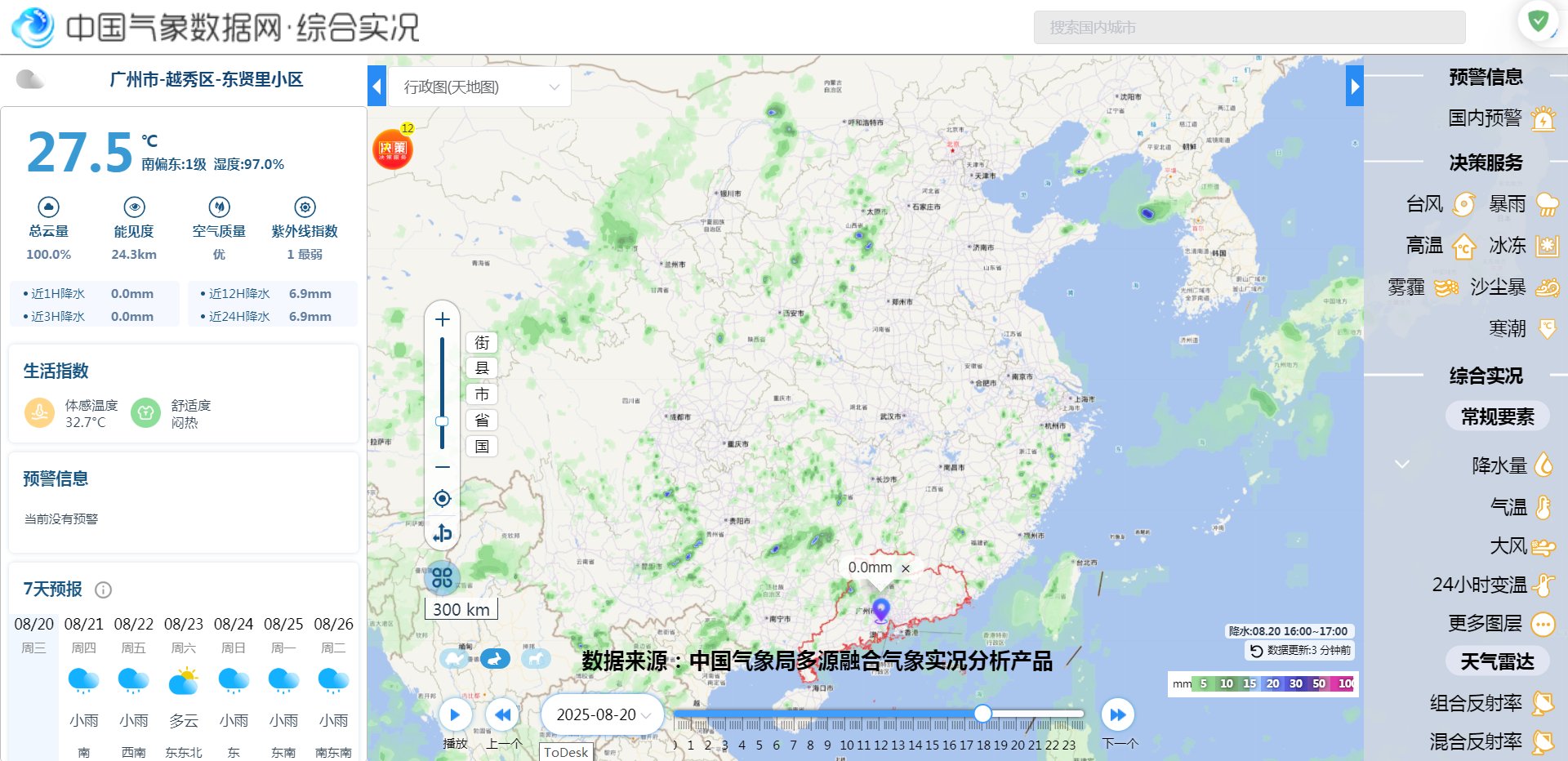Switch map zoom to 省 province level
Viewport: 1568px width, 761px height.
click(x=482, y=420)
